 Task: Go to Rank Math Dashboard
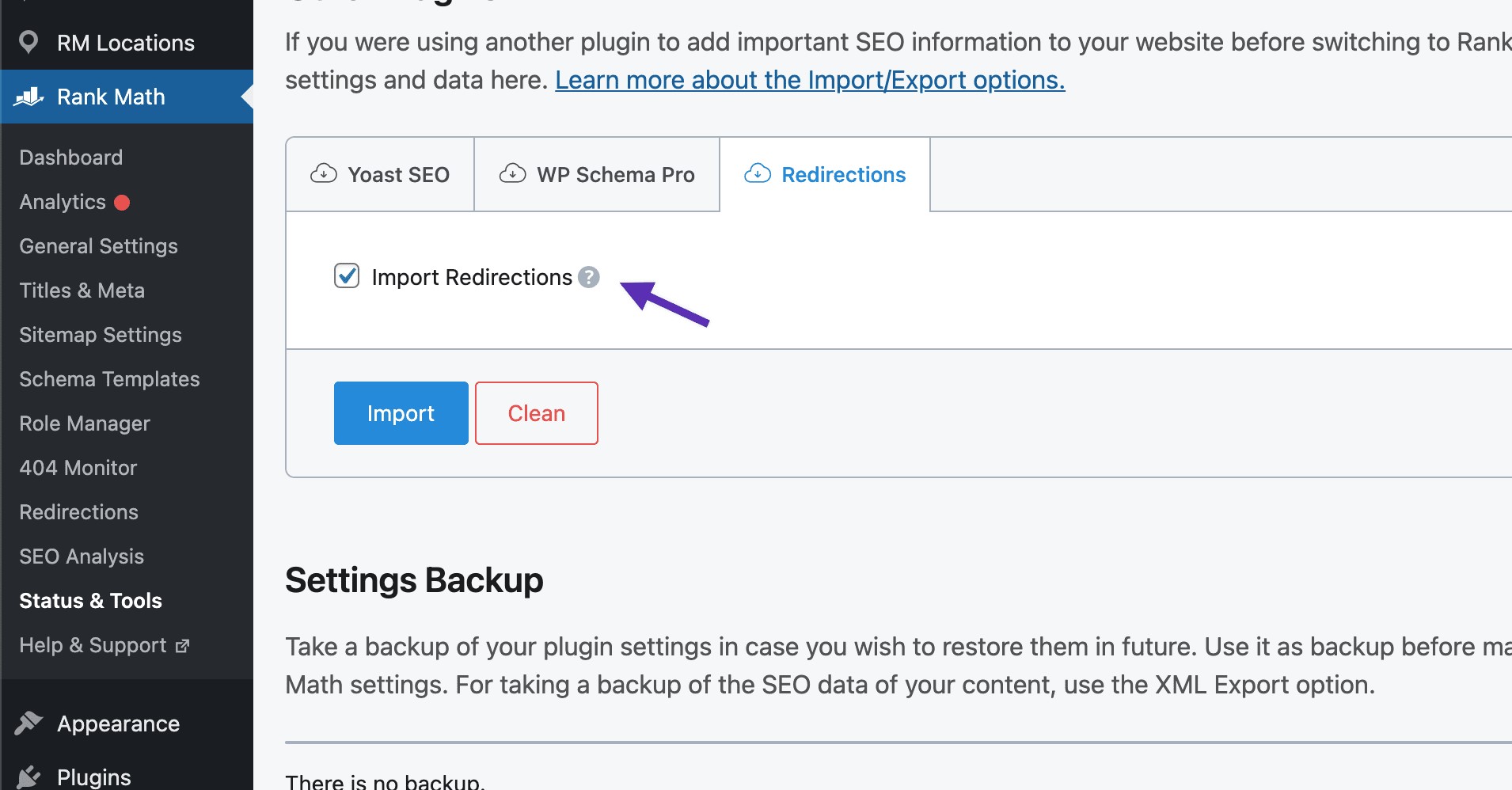click(71, 158)
